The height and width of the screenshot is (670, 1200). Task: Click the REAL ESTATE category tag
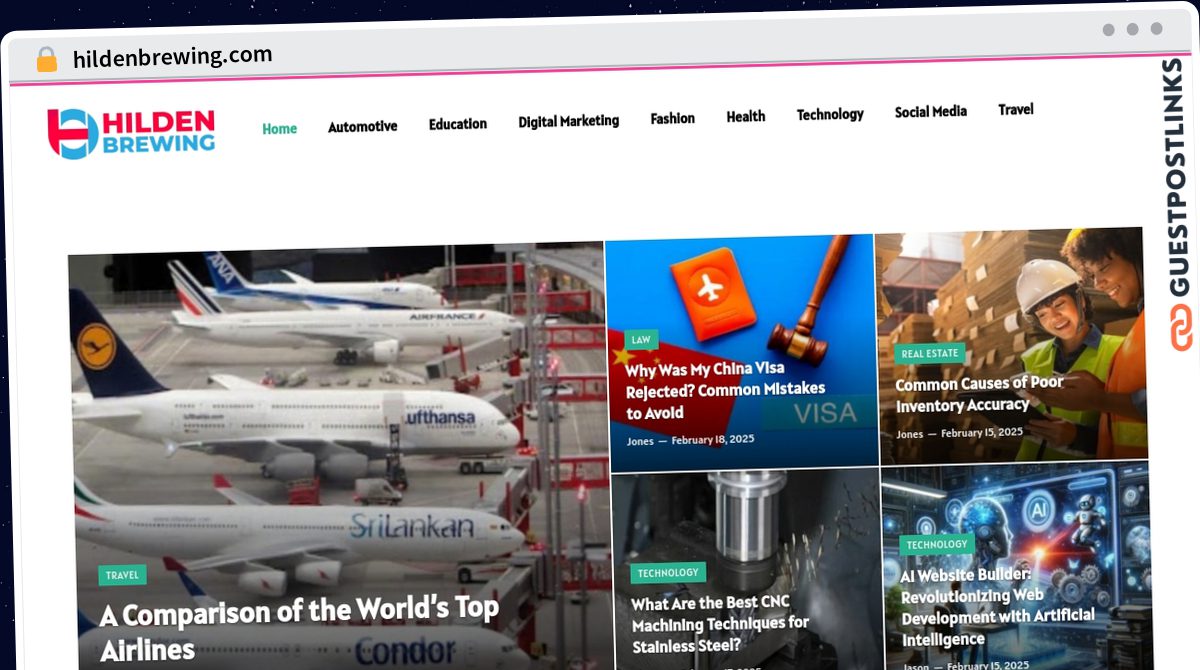(930, 353)
